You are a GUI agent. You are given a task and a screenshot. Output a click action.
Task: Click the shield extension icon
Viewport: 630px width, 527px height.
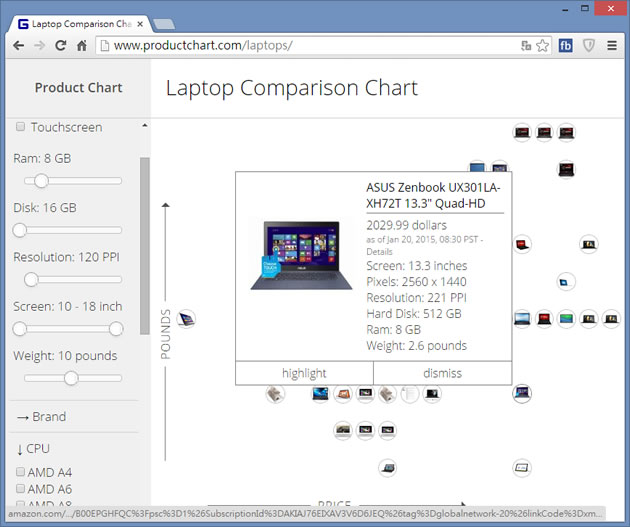[x=589, y=46]
